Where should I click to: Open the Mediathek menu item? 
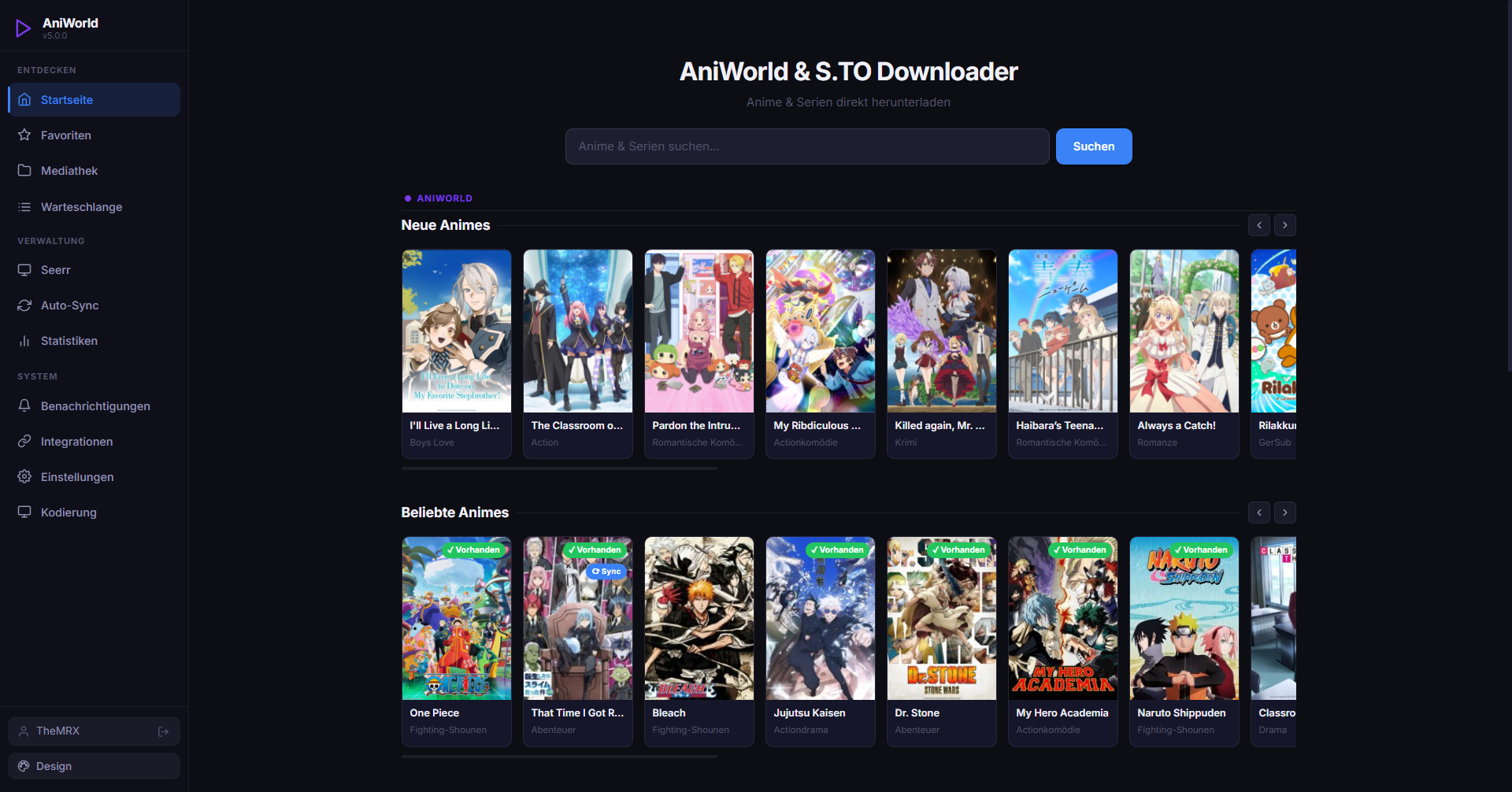pyautogui.click(x=94, y=171)
